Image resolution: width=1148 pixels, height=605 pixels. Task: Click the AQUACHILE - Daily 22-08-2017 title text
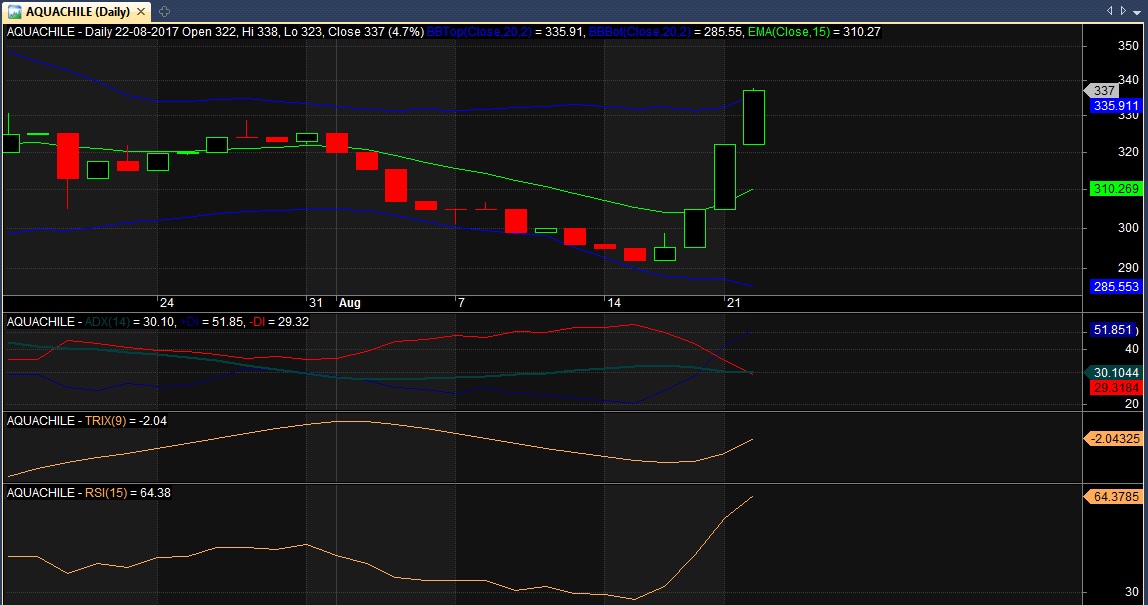coord(92,32)
